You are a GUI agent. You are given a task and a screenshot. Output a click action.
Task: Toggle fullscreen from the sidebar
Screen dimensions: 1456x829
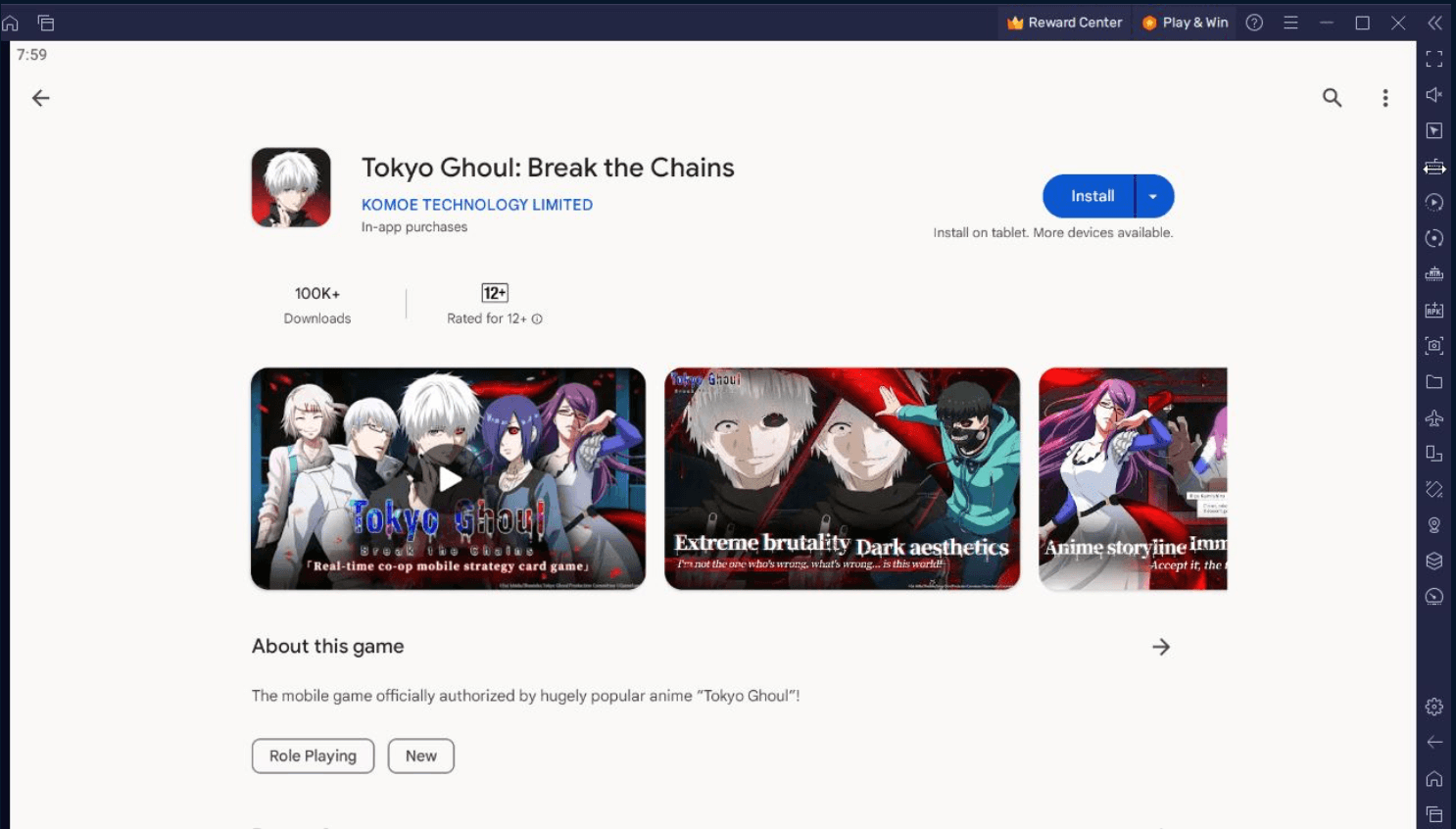pyautogui.click(x=1434, y=59)
